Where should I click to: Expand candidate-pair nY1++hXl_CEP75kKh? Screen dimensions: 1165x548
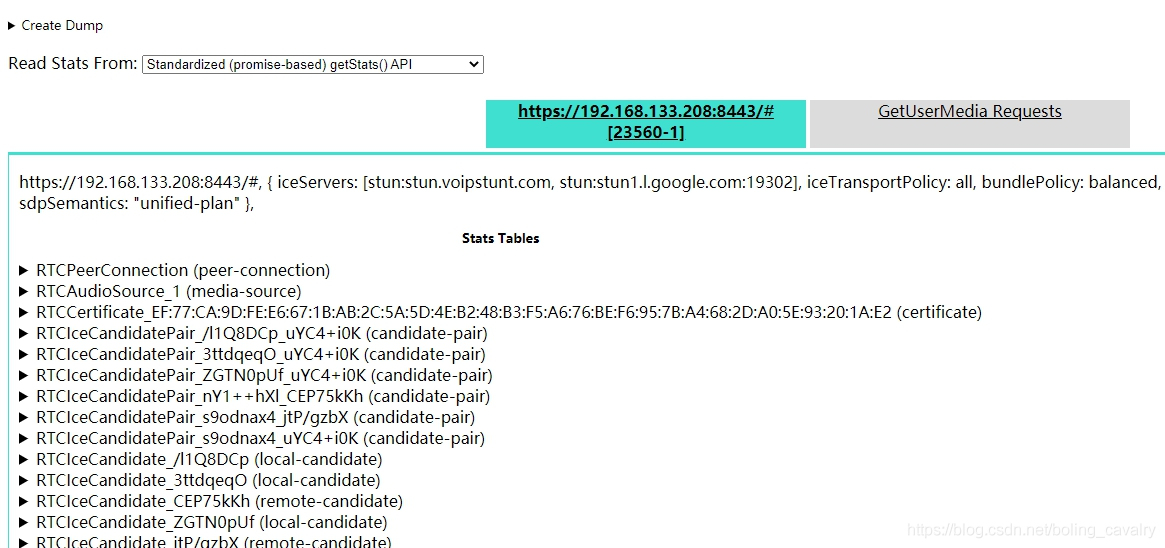click(262, 396)
